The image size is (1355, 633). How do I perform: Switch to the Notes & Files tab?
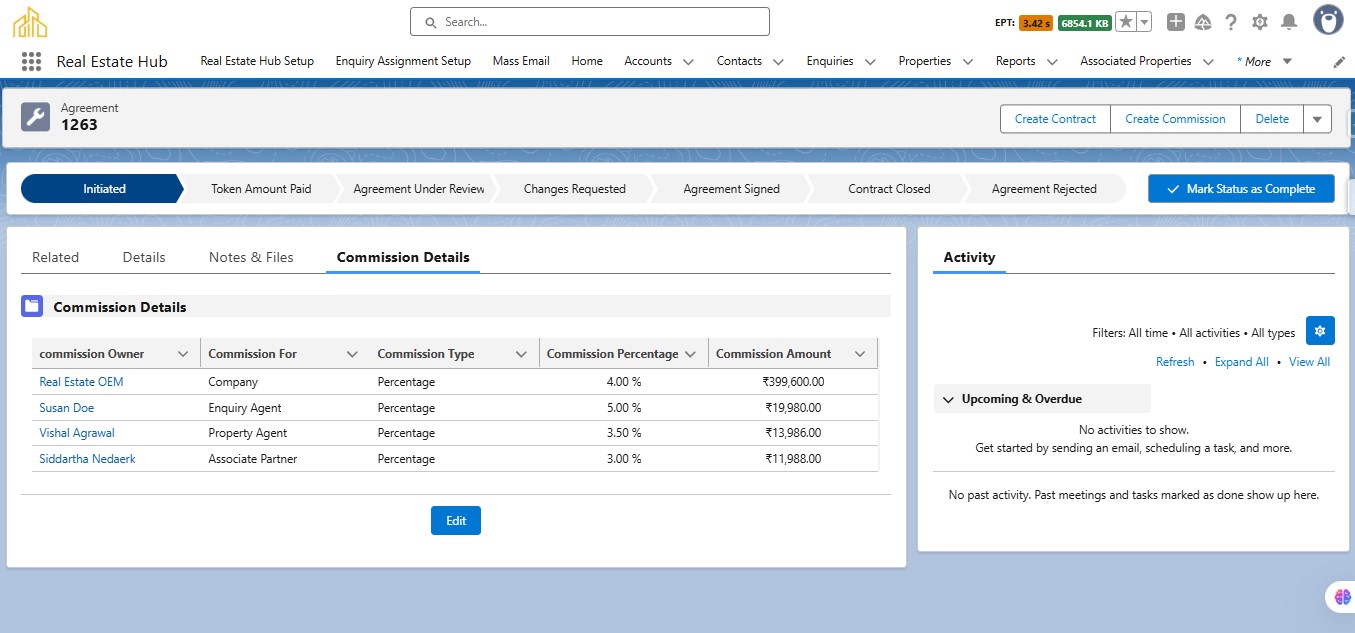(251, 257)
